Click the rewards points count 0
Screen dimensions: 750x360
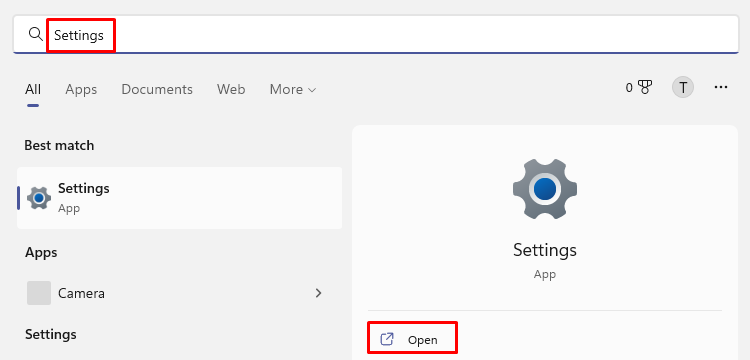pyautogui.click(x=629, y=87)
